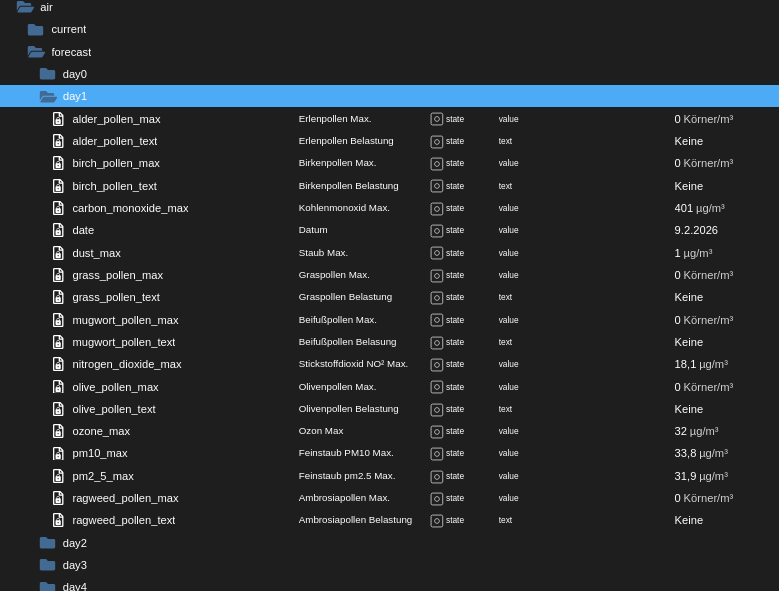Click the value 401 µg/m³
779x591 pixels.
tap(699, 208)
